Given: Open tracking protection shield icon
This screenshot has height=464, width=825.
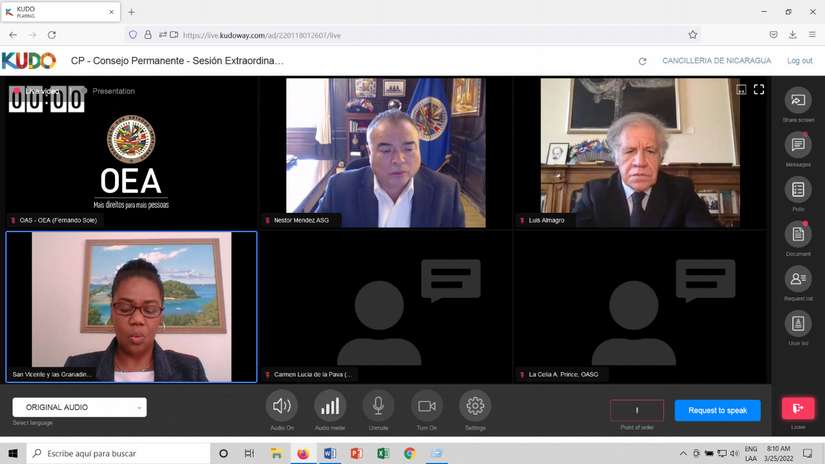Looking at the screenshot, I should [x=133, y=35].
